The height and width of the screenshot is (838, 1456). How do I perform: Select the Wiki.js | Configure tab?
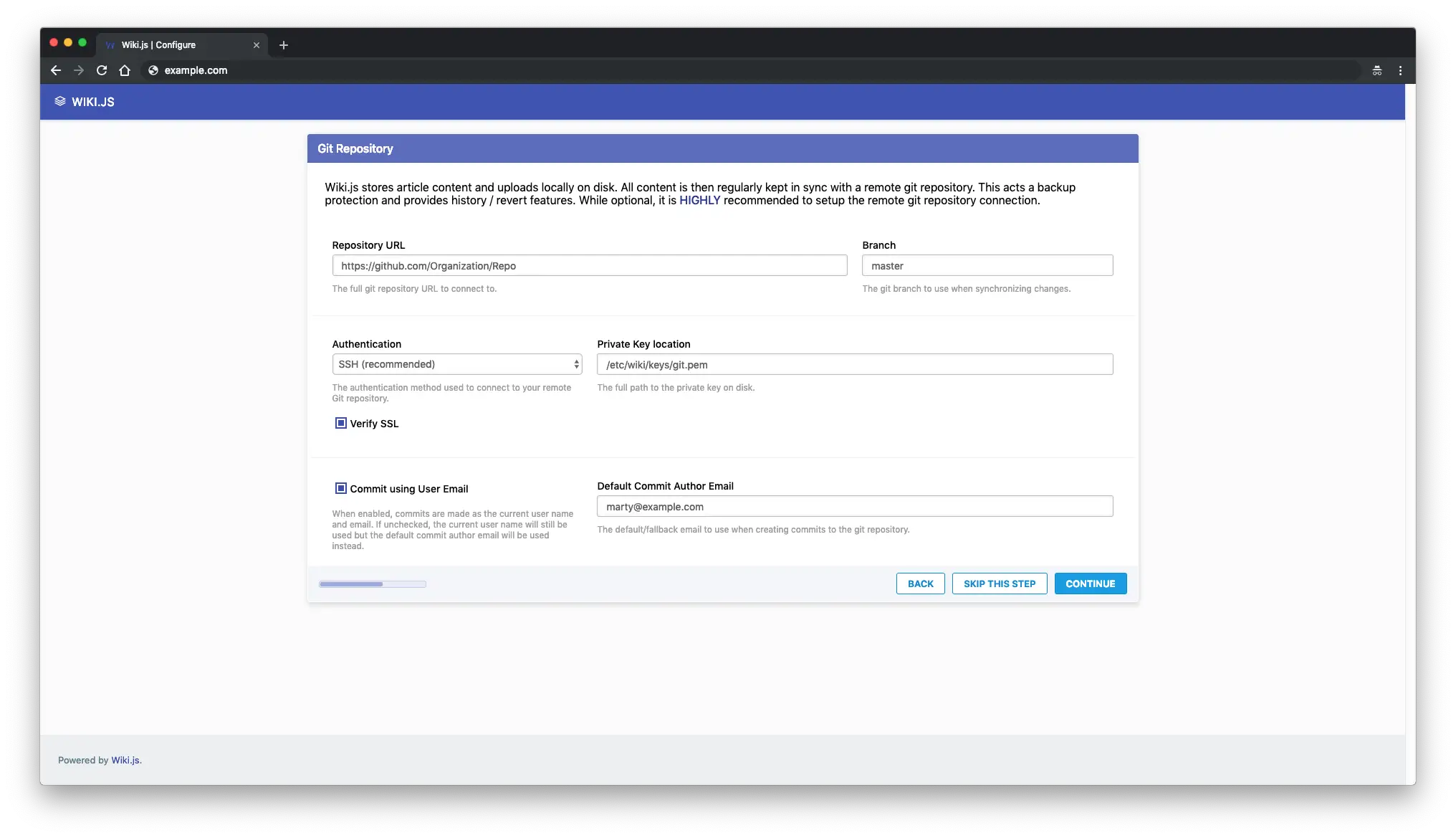click(x=182, y=45)
